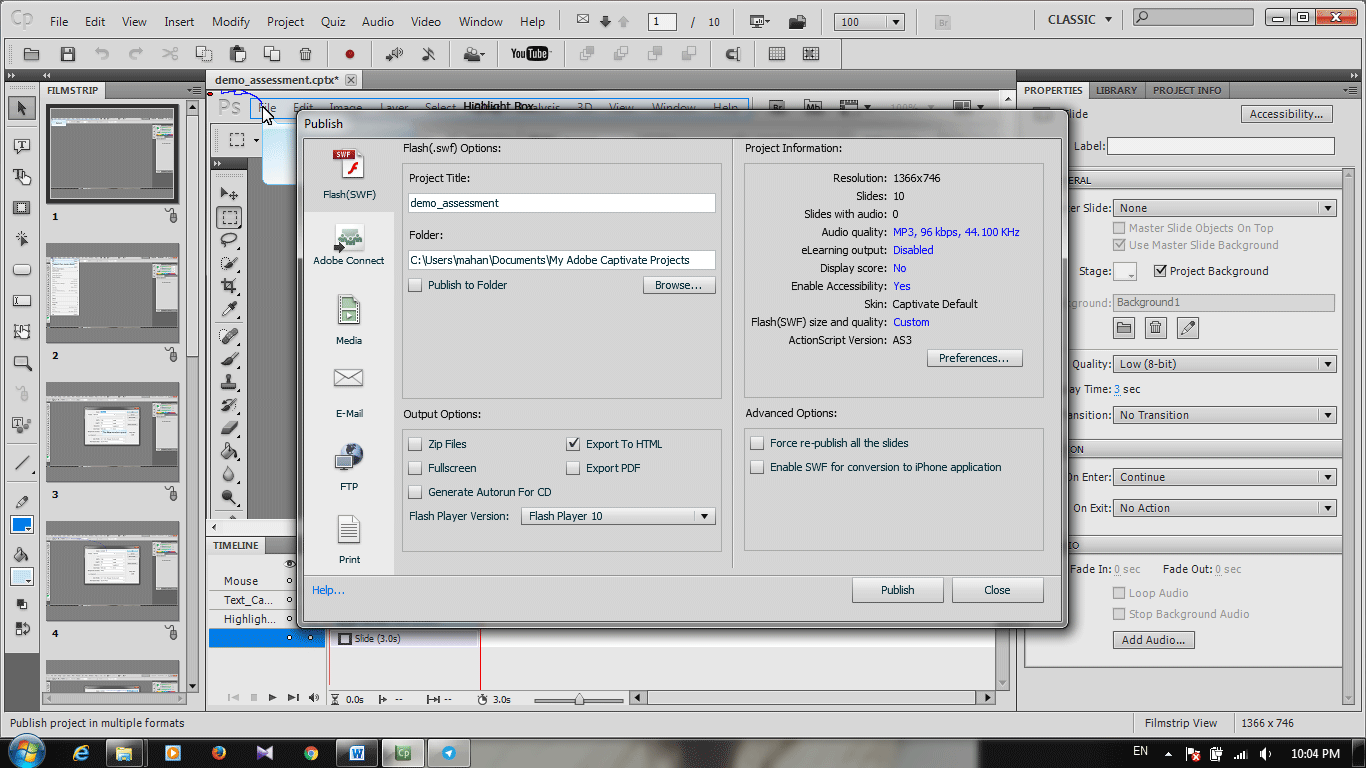The height and width of the screenshot is (768, 1366).
Task: Click the Publish icon beside slide counter
Action: 797,21
